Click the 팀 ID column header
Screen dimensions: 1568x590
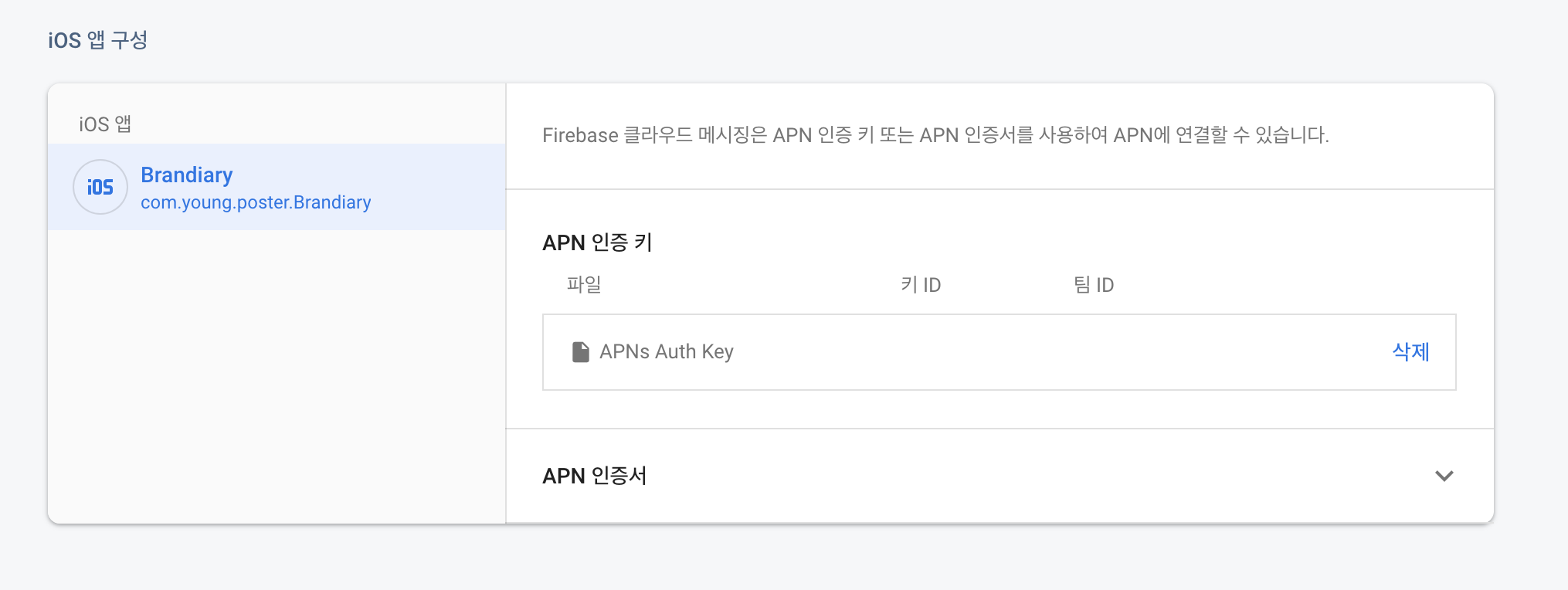1094,285
